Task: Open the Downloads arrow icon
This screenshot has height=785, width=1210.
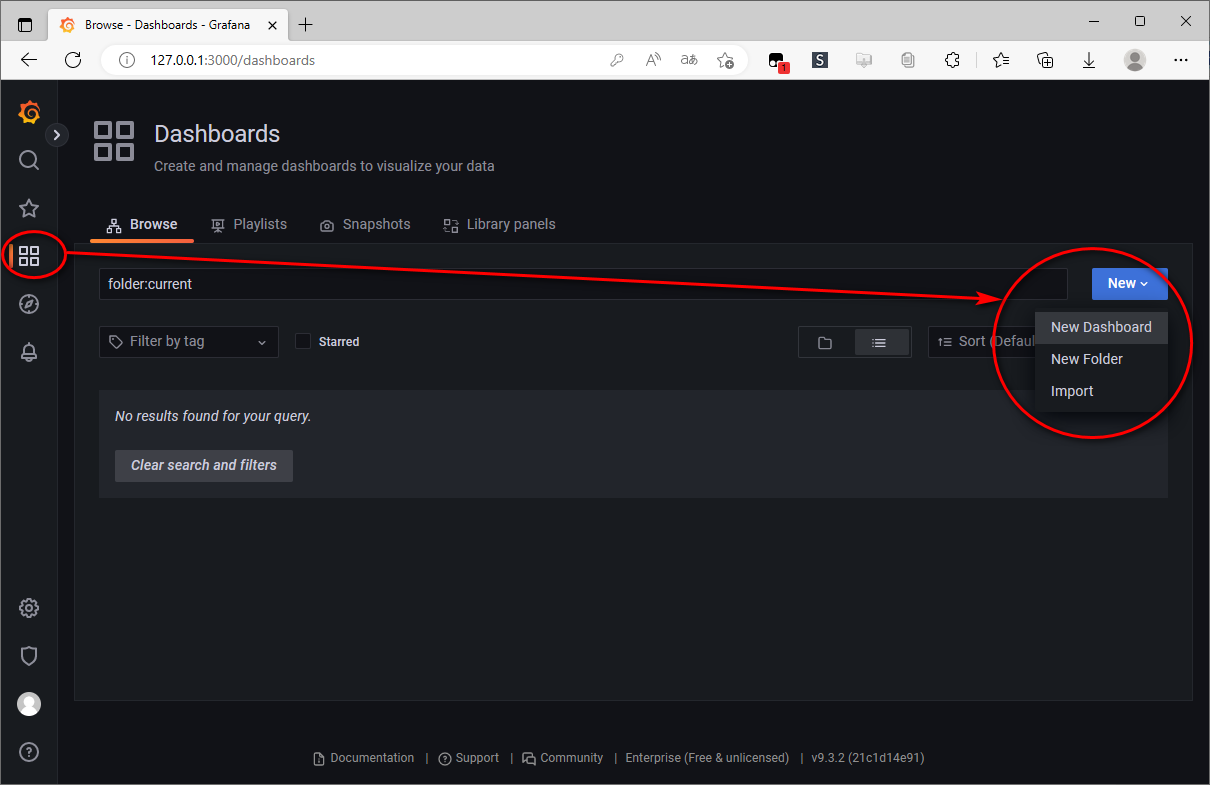Action: (1089, 60)
